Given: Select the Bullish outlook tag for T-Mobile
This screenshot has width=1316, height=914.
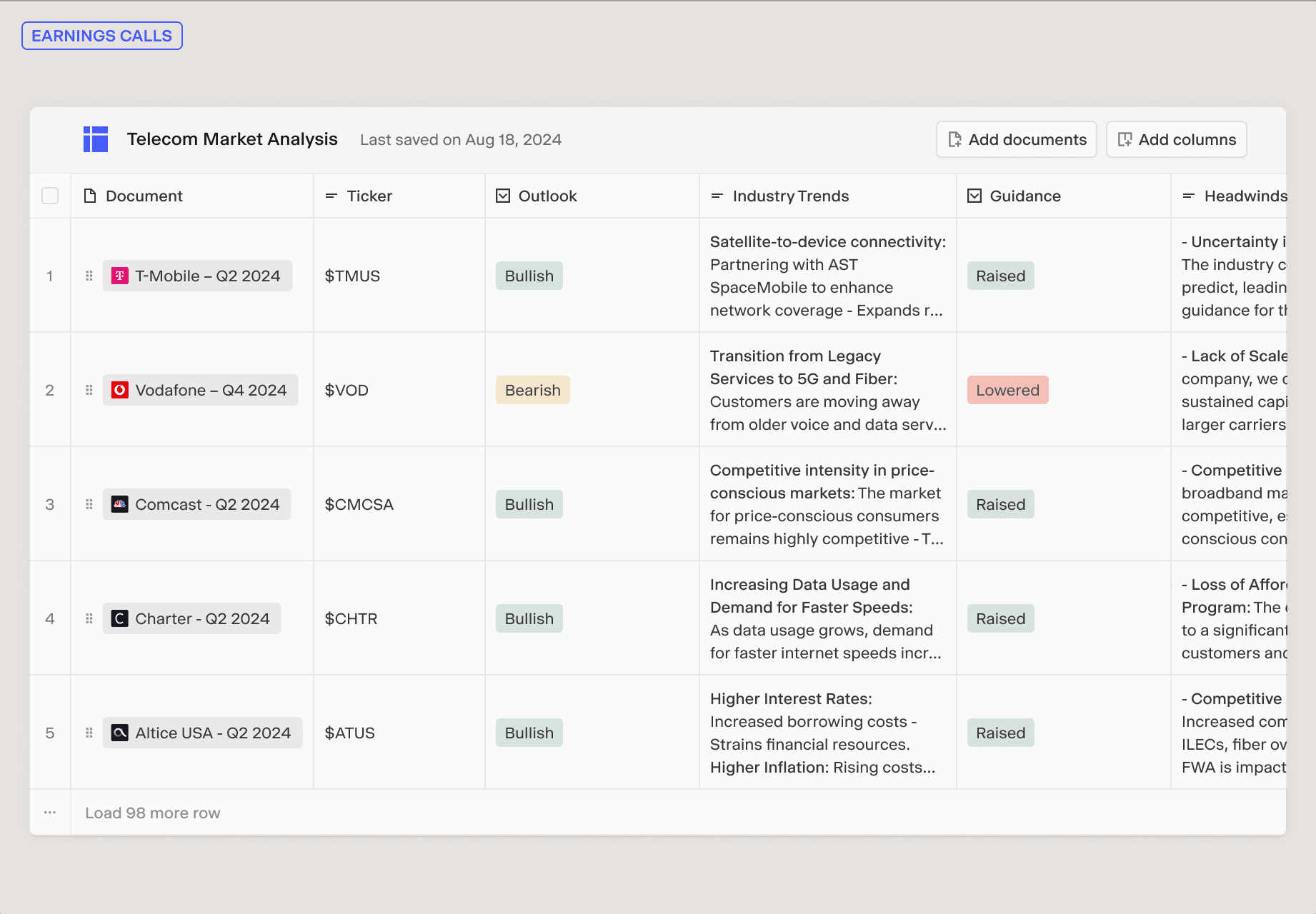Looking at the screenshot, I should click(x=529, y=276).
